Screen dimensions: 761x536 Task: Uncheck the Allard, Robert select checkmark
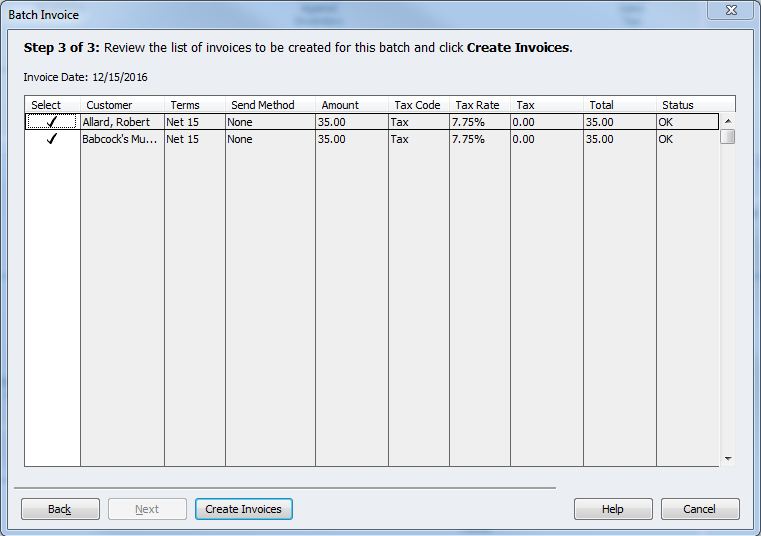point(52,122)
